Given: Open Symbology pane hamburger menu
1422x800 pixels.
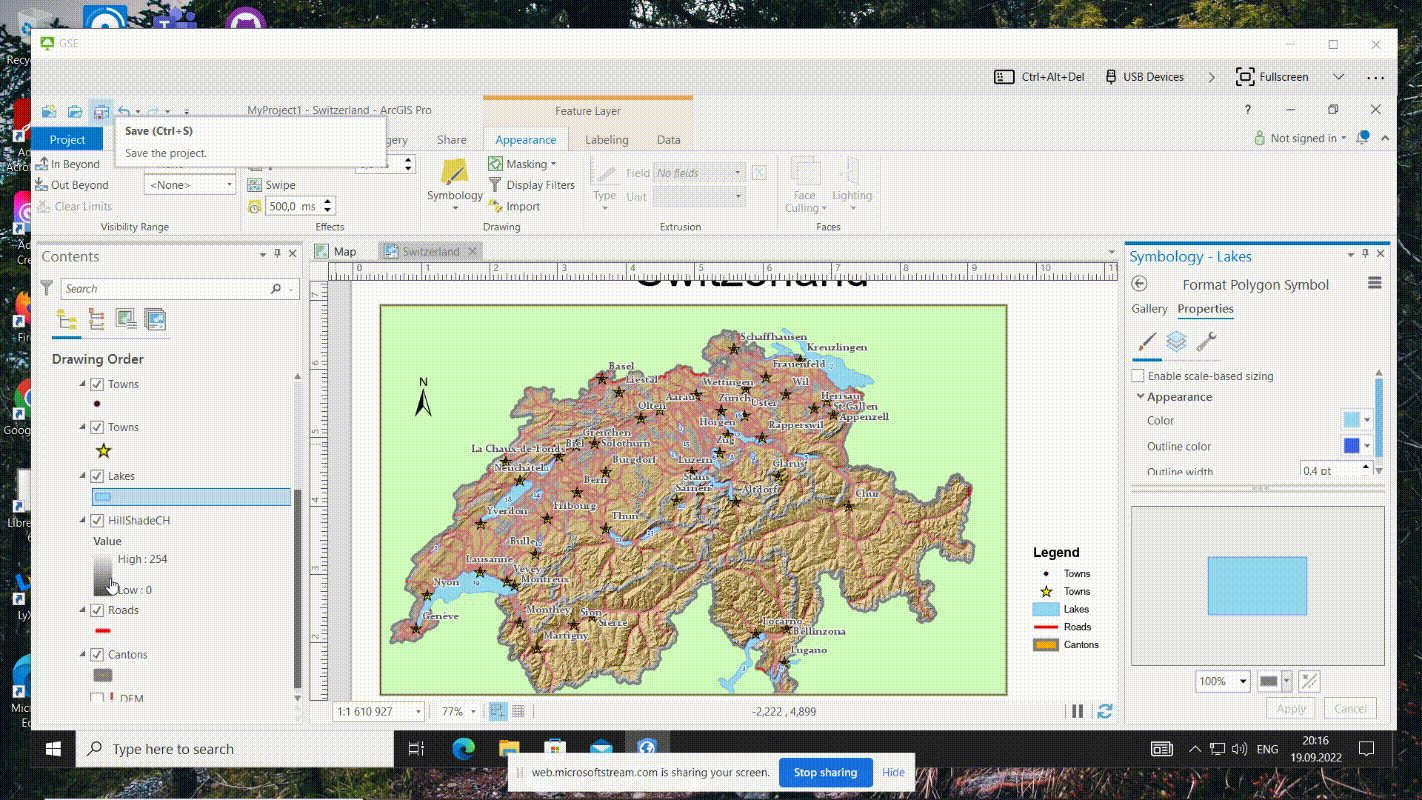Looking at the screenshot, I should pos(1375,284).
